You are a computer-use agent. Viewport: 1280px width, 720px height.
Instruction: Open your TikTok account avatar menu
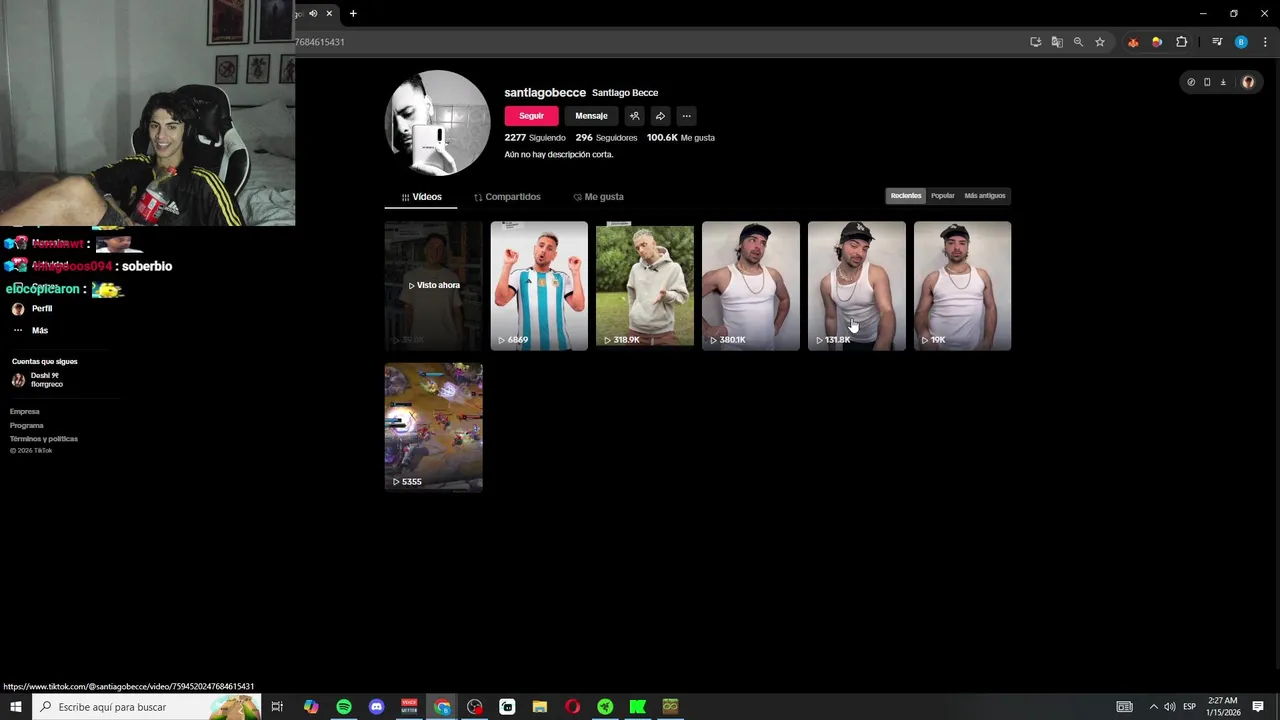pyautogui.click(x=1248, y=82)
